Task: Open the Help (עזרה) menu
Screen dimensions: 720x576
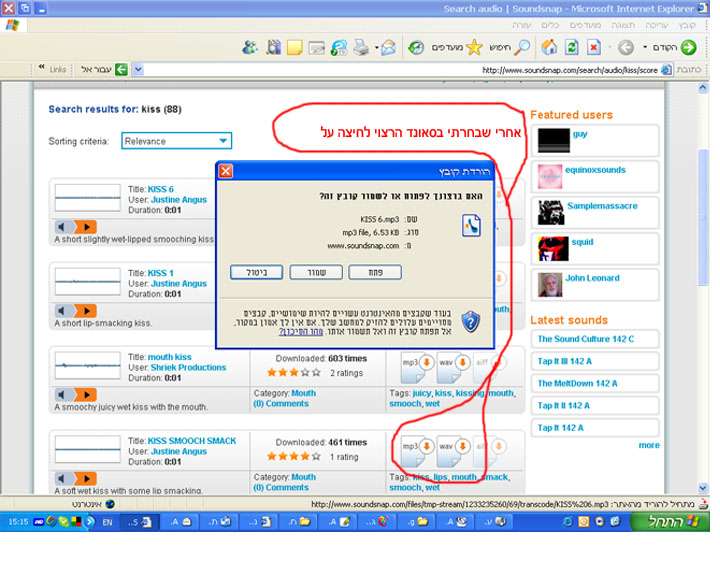Action: click(x=521, y=25)
